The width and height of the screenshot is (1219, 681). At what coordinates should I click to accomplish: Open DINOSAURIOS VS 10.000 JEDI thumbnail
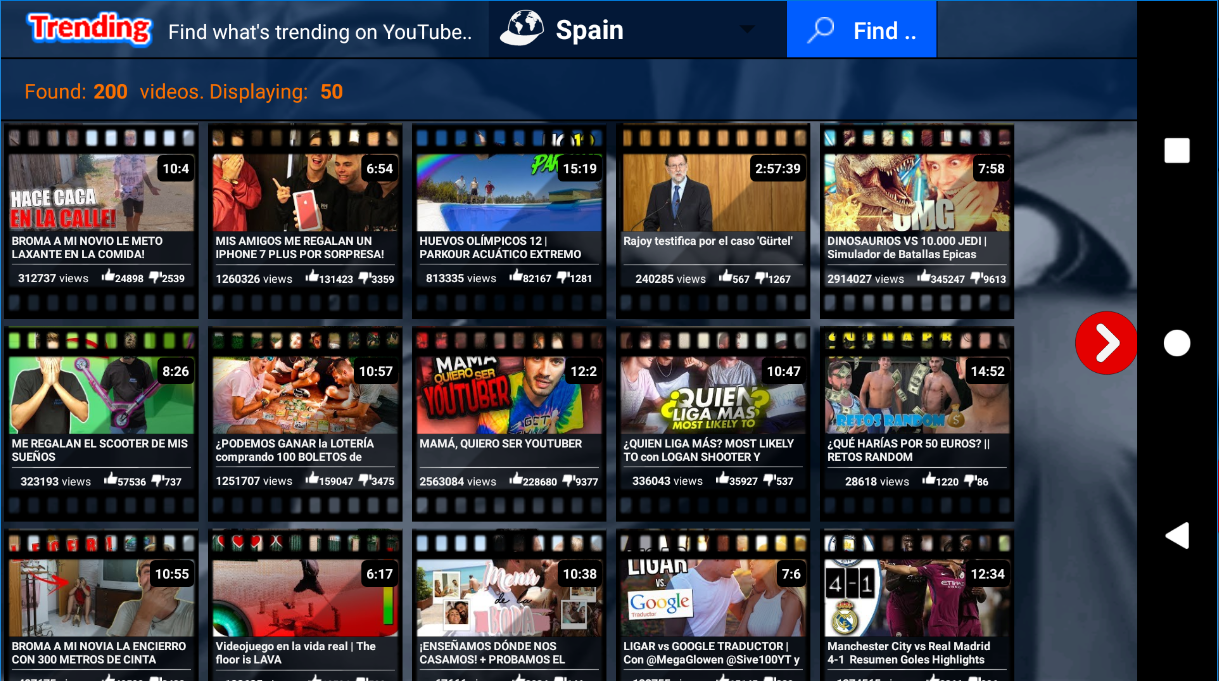click(x=917, y=193)
